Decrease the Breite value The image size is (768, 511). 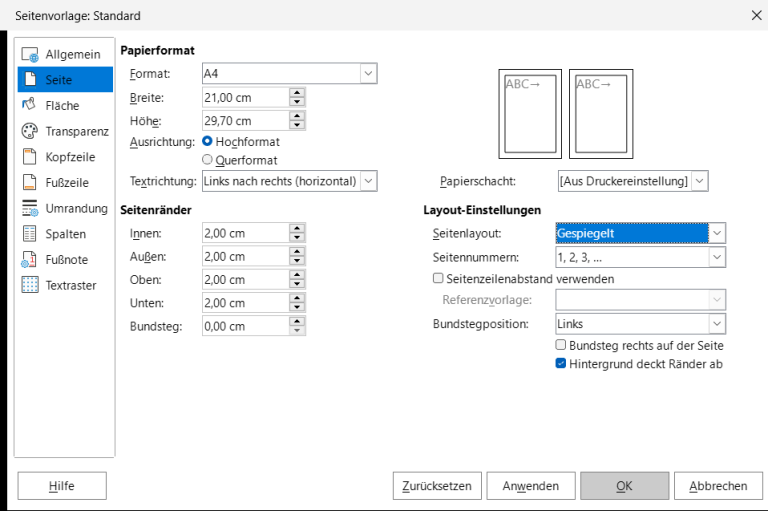297,102
